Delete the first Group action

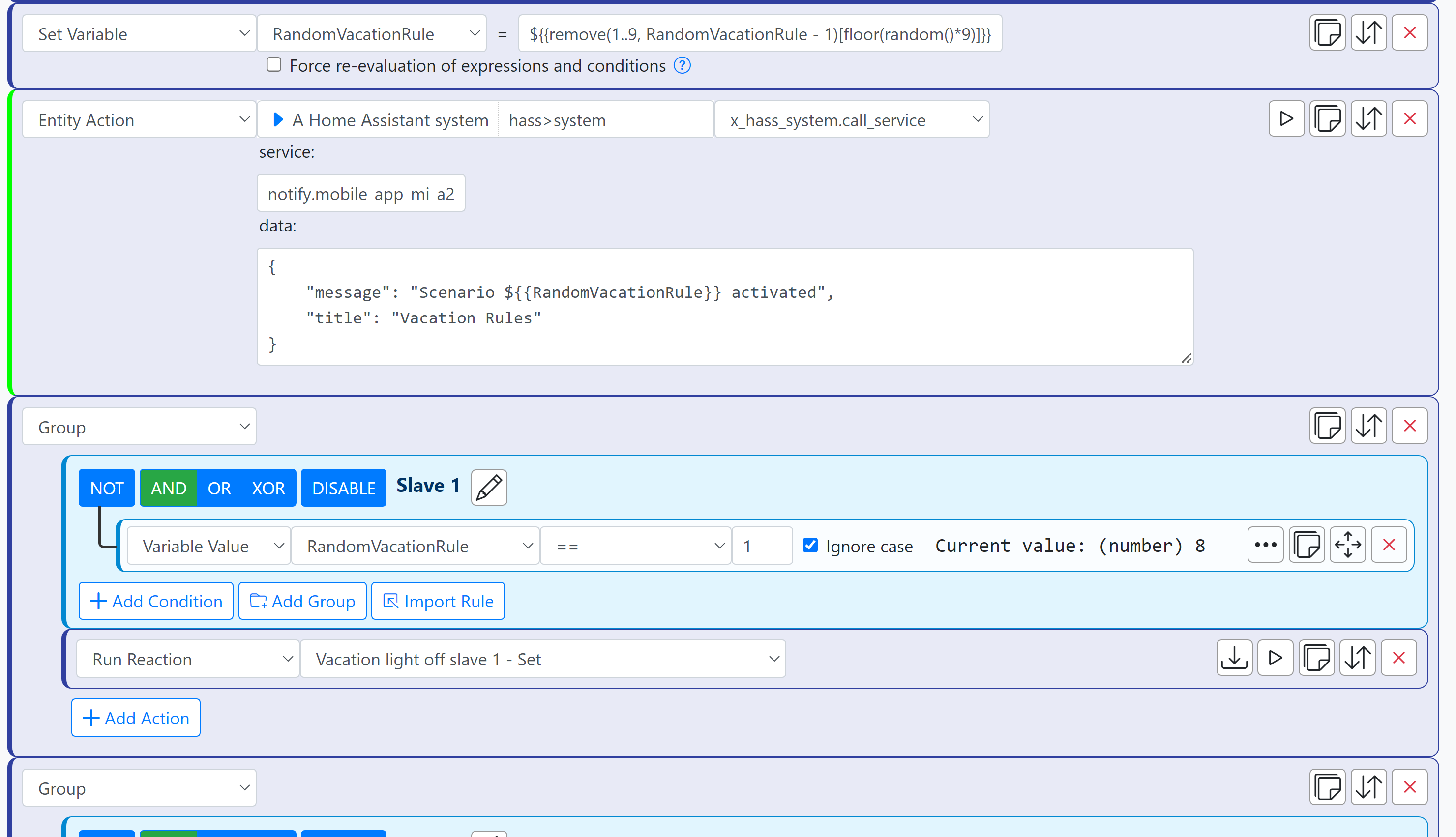(x=1409, y=426)
